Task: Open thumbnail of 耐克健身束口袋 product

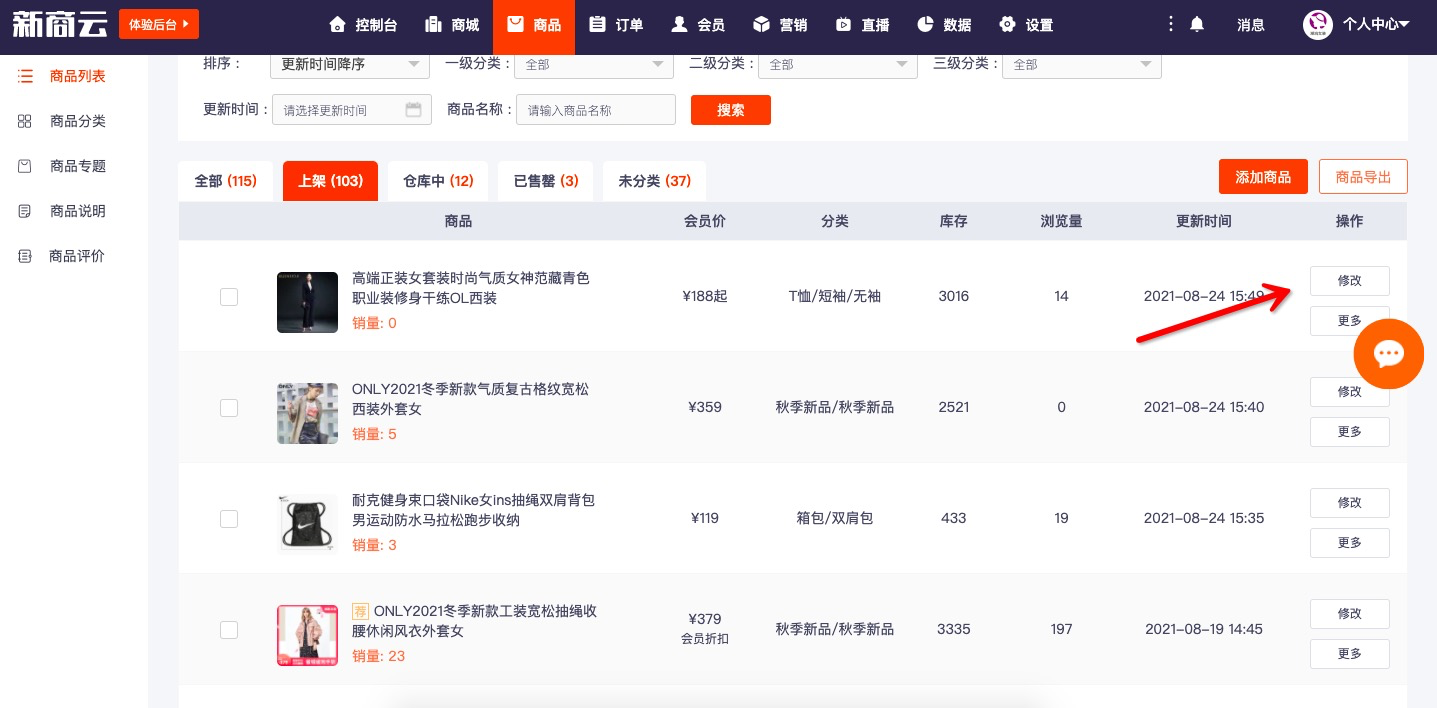Action: tap(307, 524)
